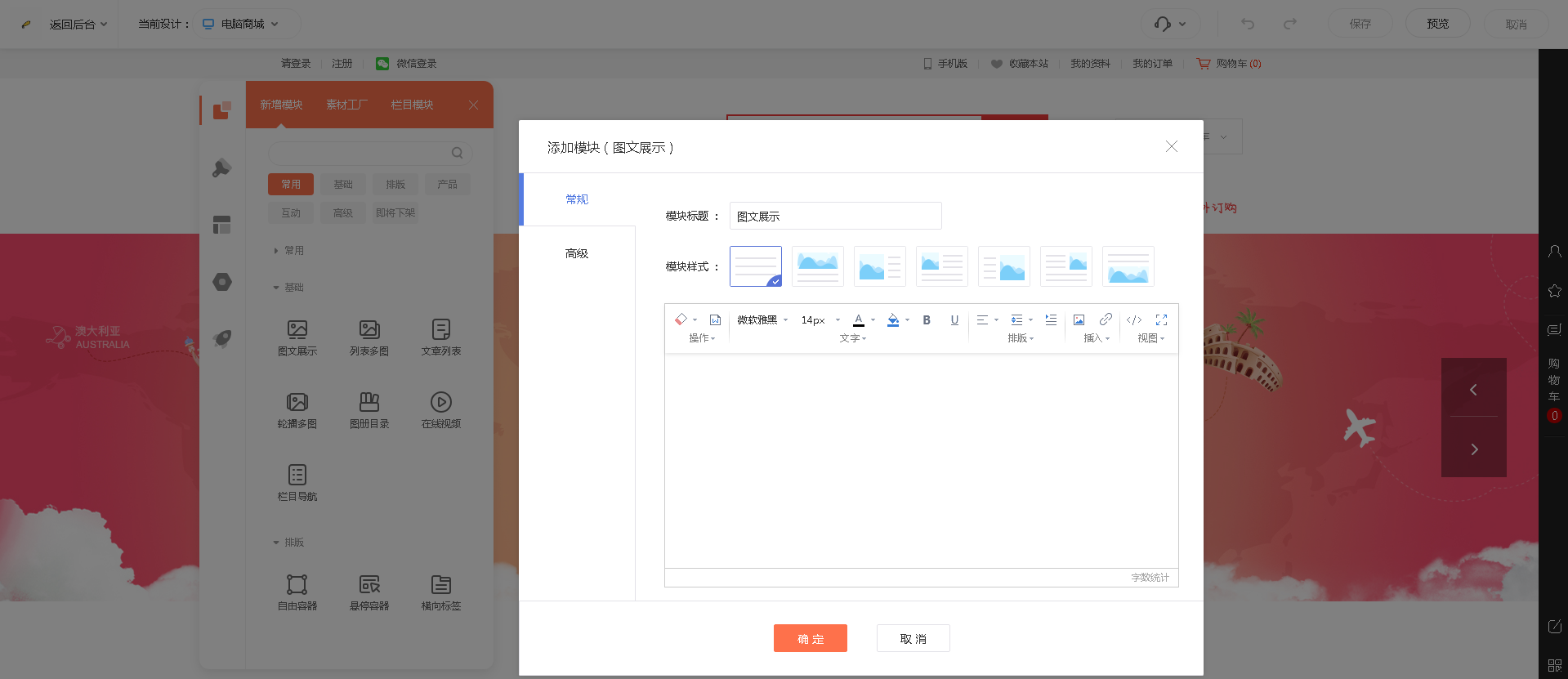This screenshot has width=1568, height=679.
Task: Click the 模块标题 input field
Action: [835, 216]
